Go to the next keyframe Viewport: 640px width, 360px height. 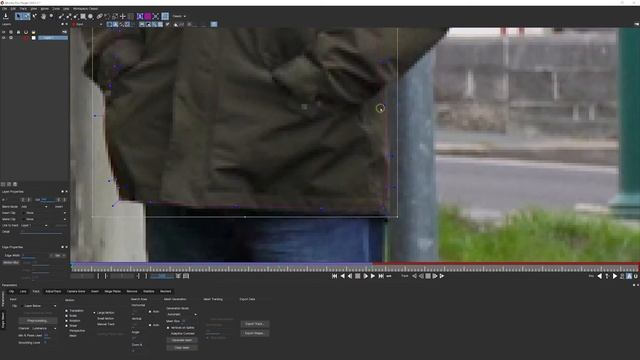(615, 276)
